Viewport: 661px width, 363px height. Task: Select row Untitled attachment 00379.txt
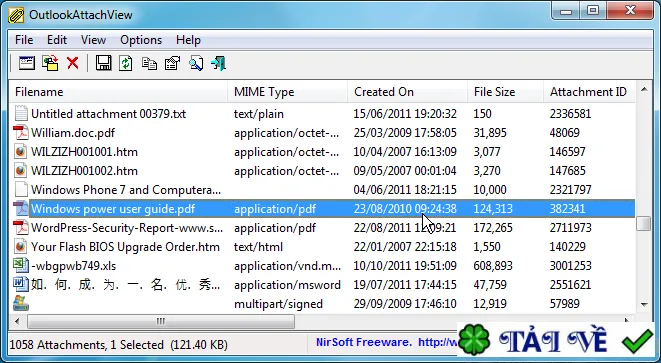(x=322, y=114)
